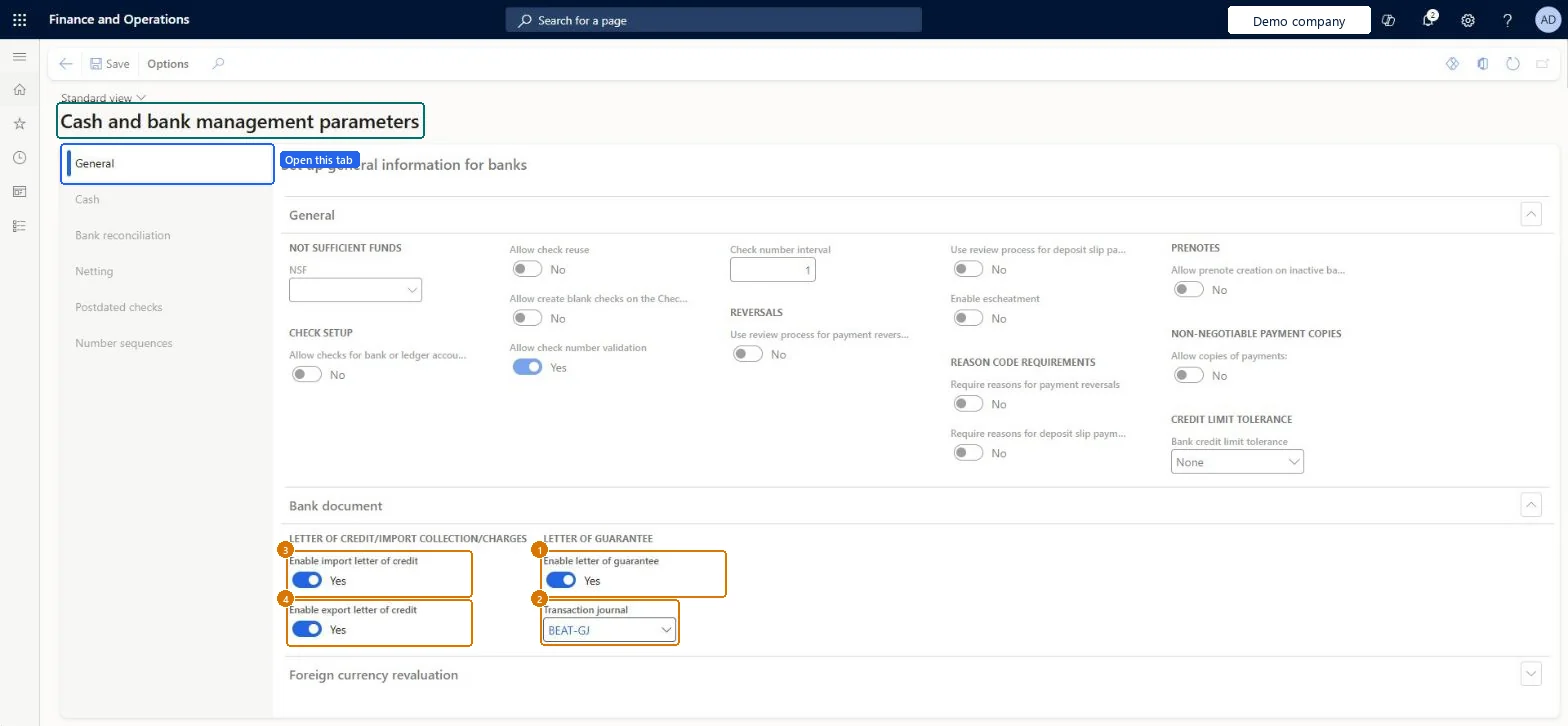
Task: Turn off Allow check number validation
Action: (527, 367)
